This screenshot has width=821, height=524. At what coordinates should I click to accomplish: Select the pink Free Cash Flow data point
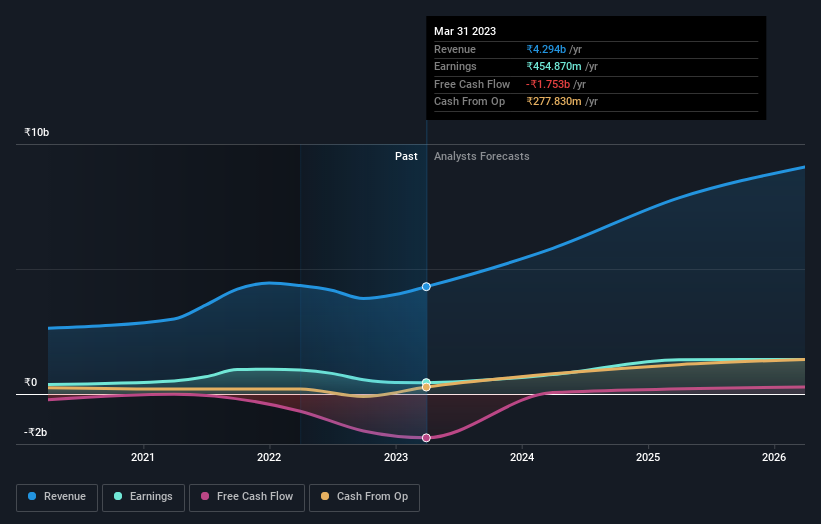click(x=426, y=438)
